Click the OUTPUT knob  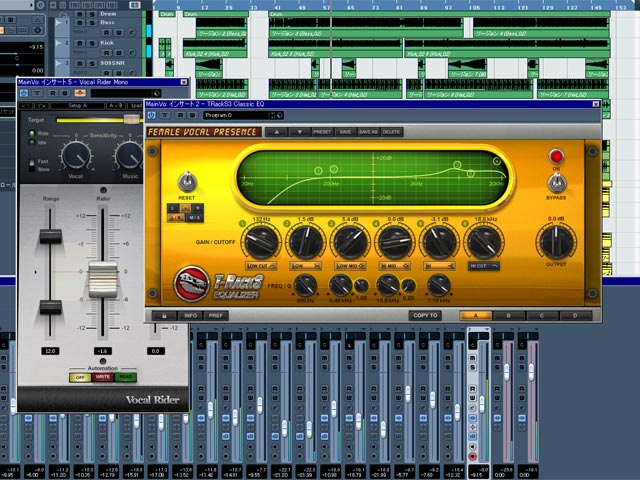pos(556,242)
